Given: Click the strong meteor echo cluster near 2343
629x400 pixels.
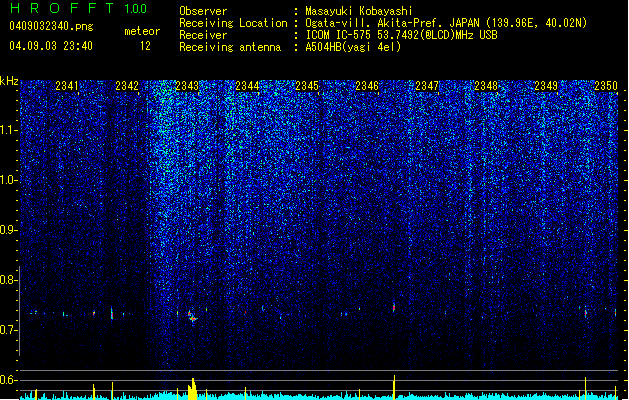Looking at the screenshot, I should [x=192, y=316].
